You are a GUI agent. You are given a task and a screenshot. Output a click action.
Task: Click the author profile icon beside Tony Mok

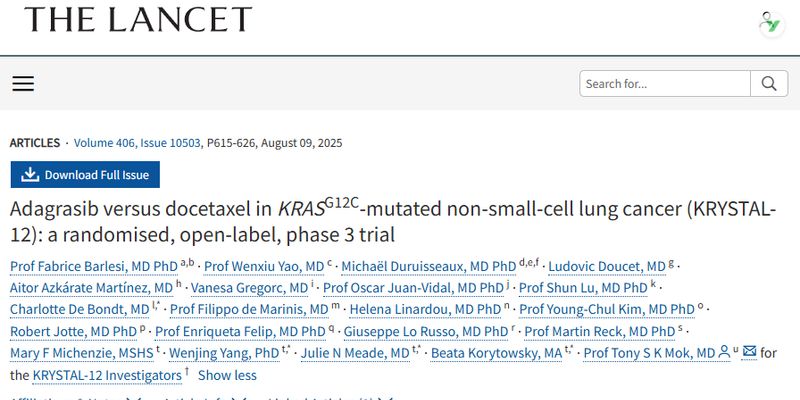pyautogui.click(x=725, y=353)
